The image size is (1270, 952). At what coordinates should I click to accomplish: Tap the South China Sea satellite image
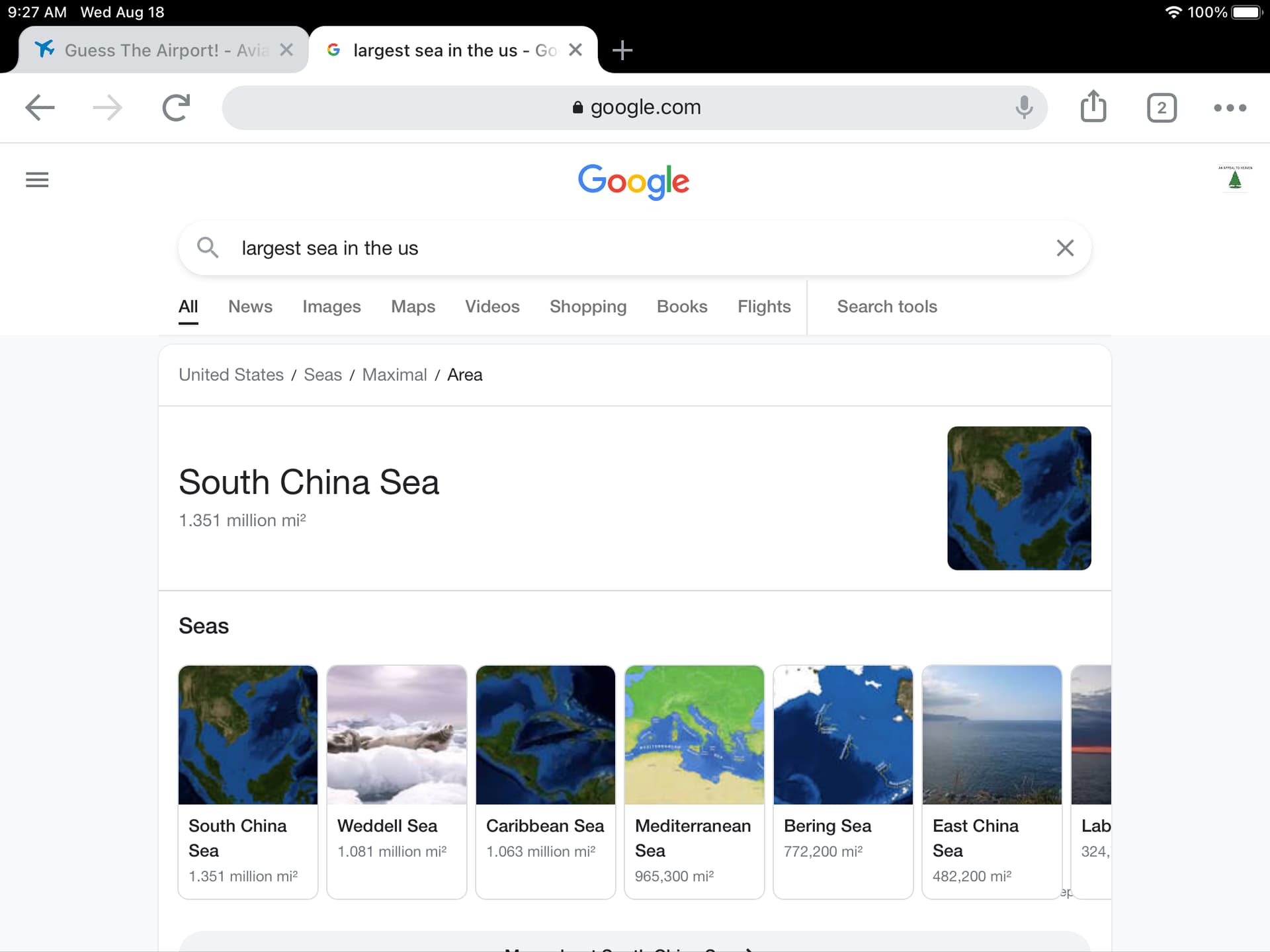click(1019, 498)
